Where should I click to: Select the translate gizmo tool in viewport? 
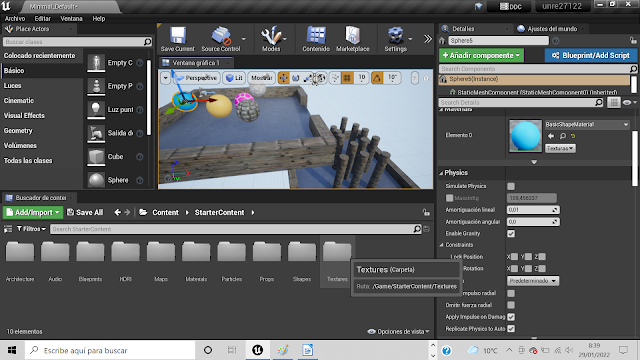coord(283,78)
